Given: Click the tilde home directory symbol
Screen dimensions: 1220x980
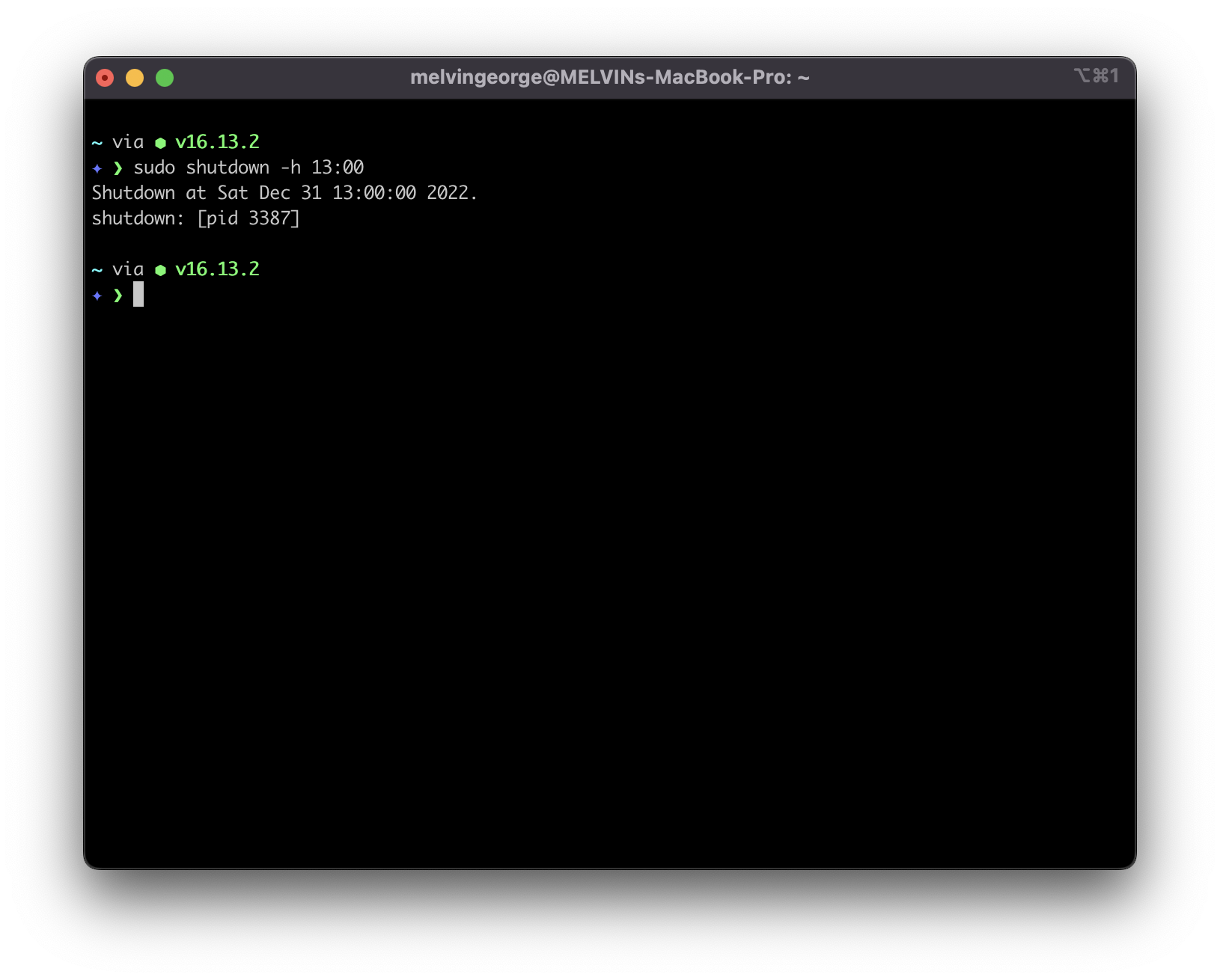Looking at the screenshot, I should (x=96, y=141).
